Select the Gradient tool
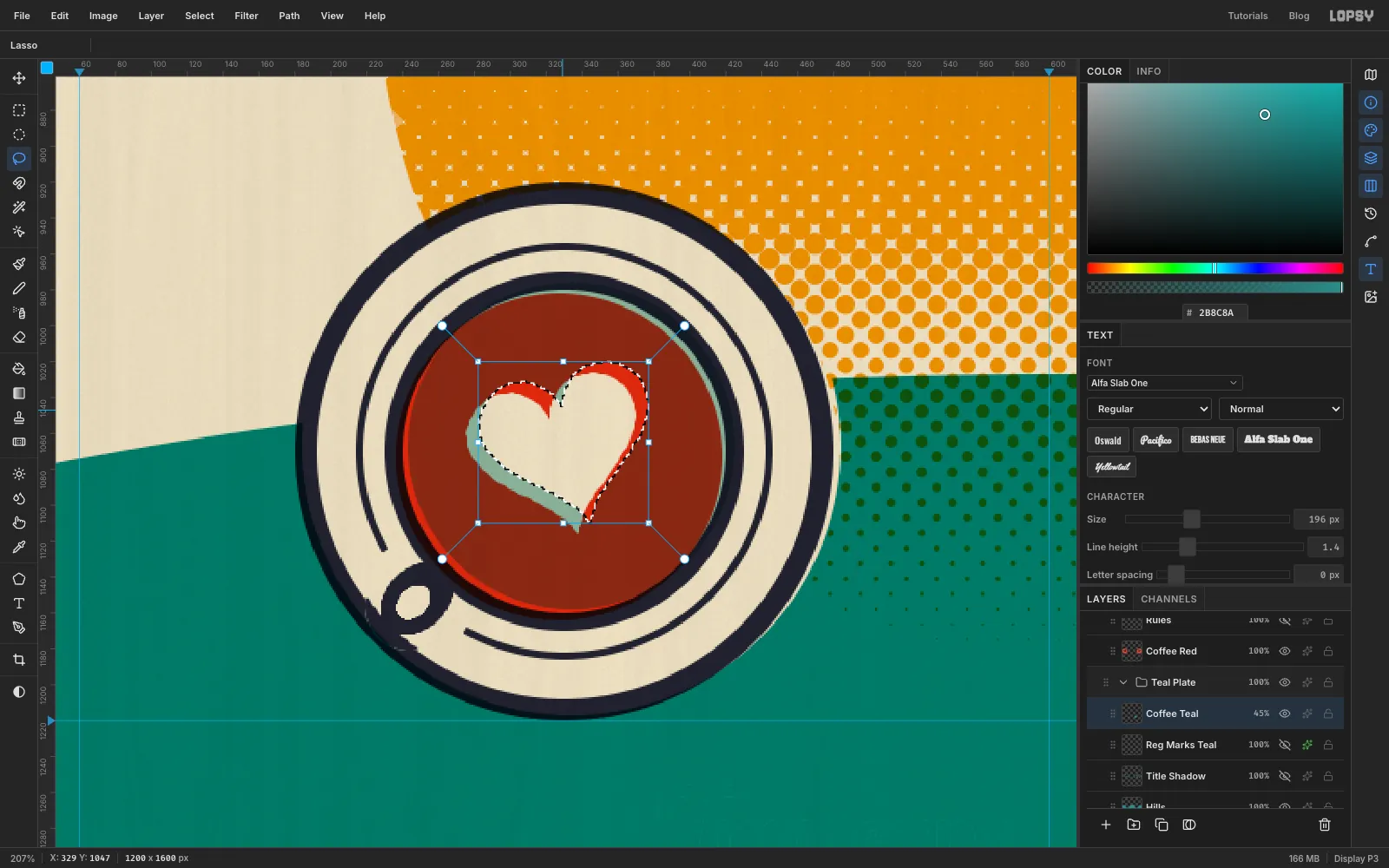1389x868 pixels. coord(18,393)
